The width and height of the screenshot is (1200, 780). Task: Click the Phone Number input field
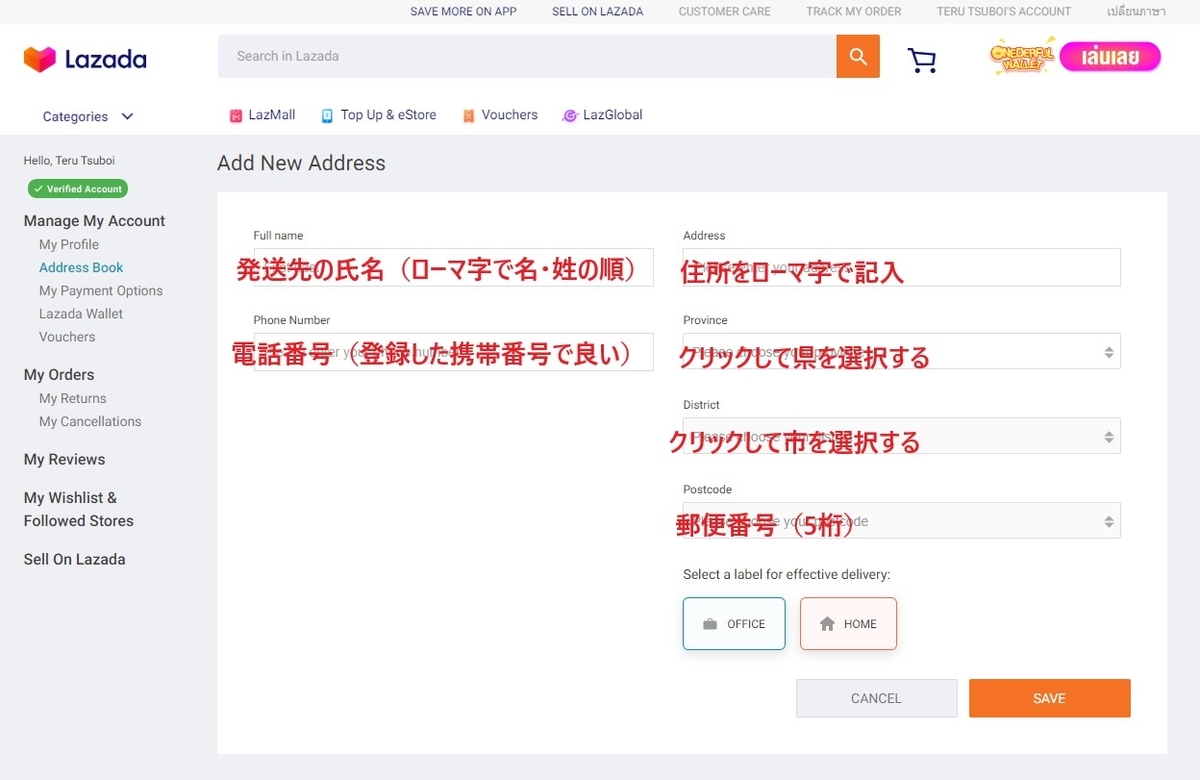453,352
